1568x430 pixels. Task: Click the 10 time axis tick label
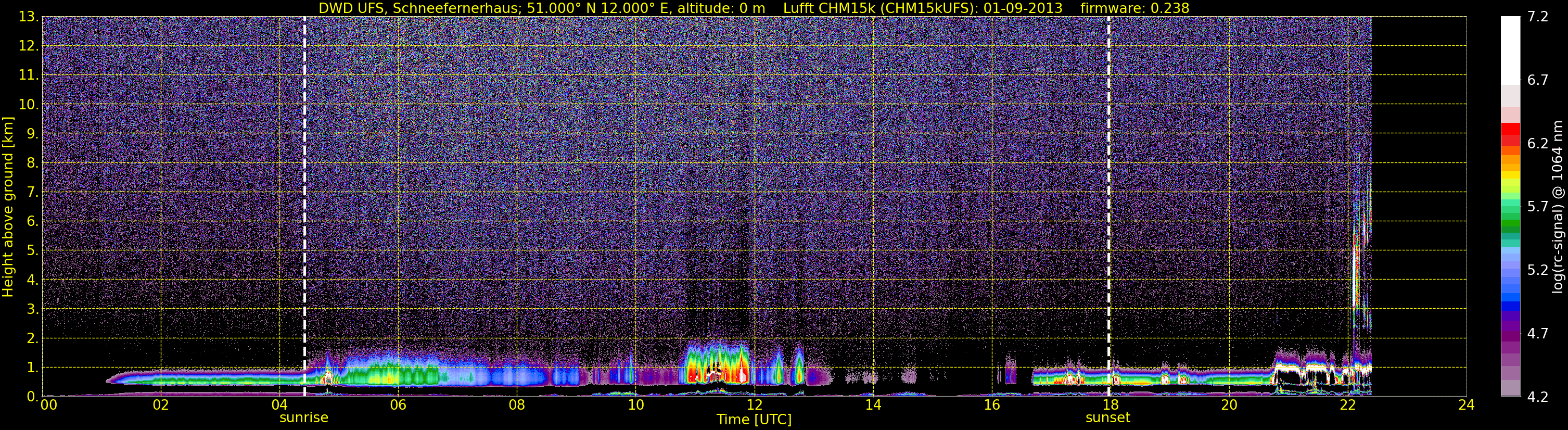(x=635, y=405)
